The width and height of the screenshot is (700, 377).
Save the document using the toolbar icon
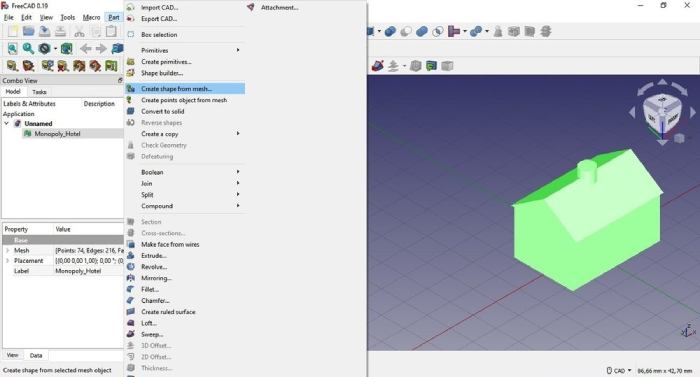coord(45,31)
